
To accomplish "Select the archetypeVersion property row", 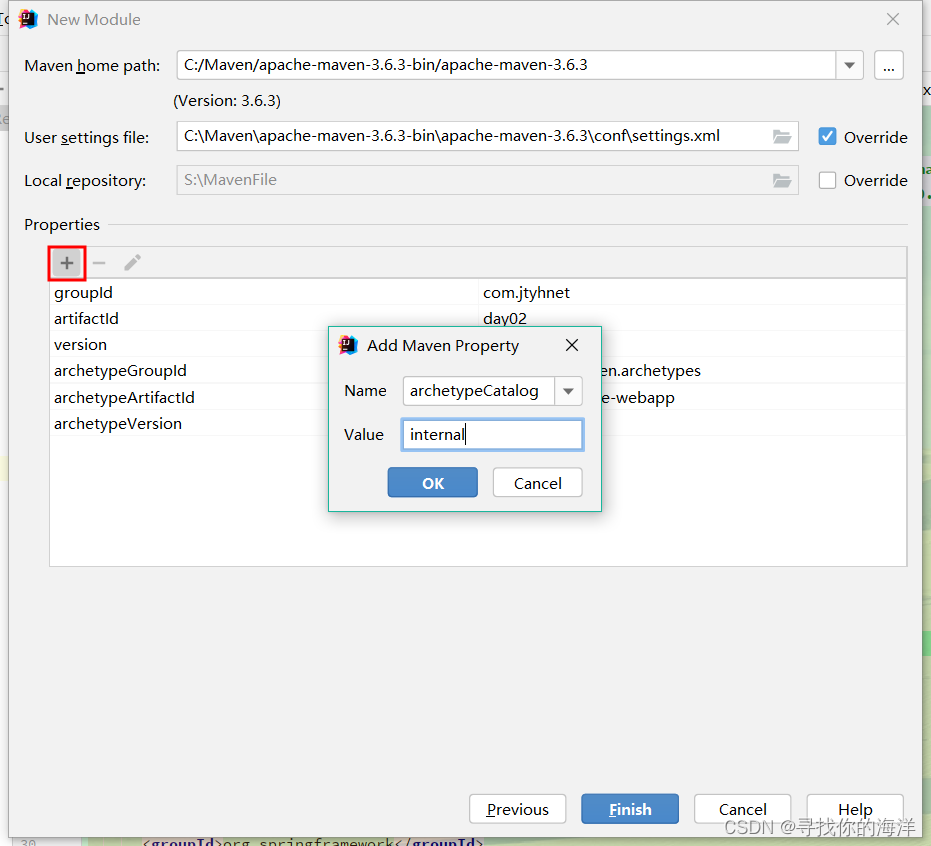I will point(478,423).
